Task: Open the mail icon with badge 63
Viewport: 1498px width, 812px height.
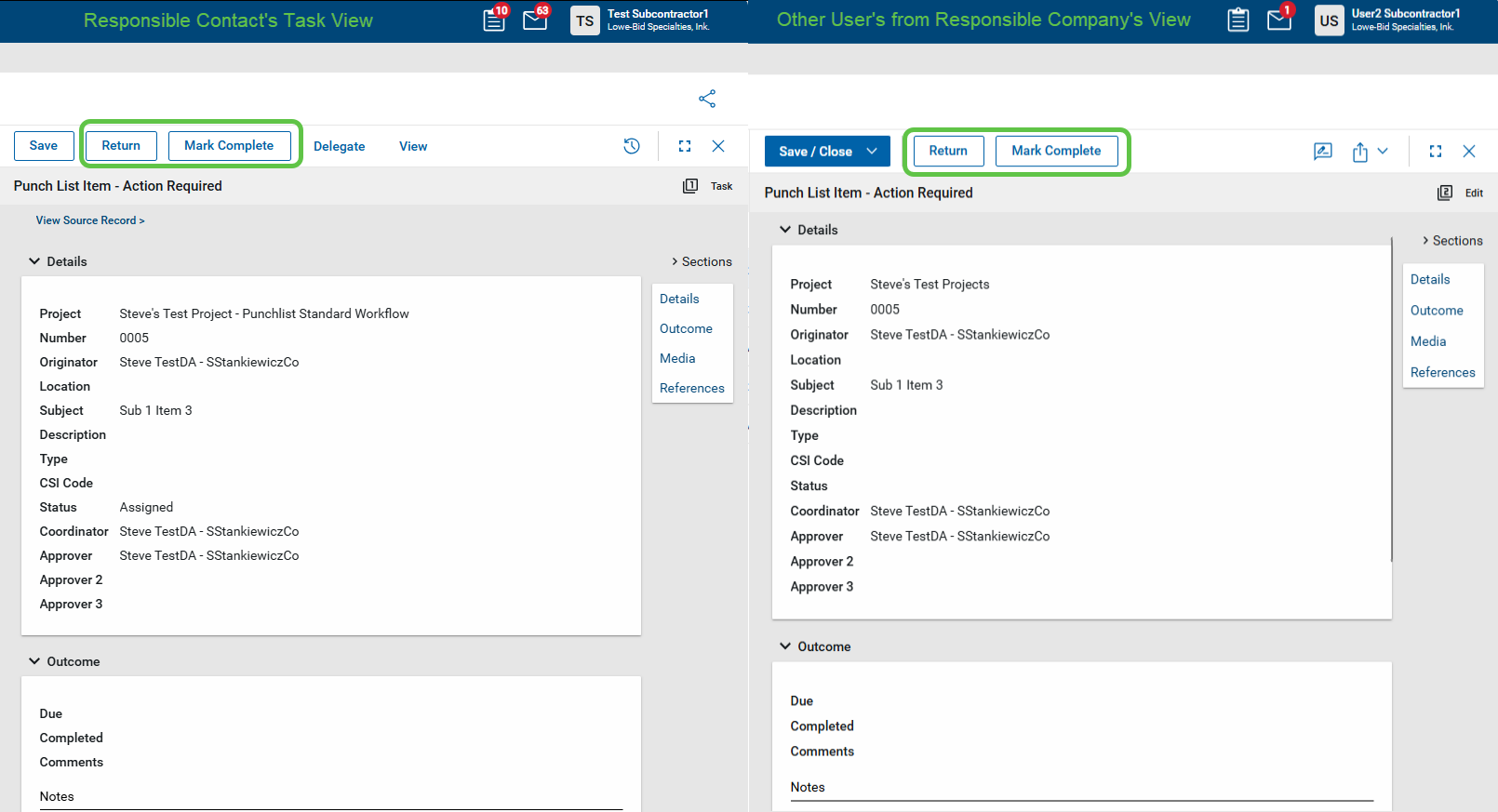Action: (x=535, y=20)
